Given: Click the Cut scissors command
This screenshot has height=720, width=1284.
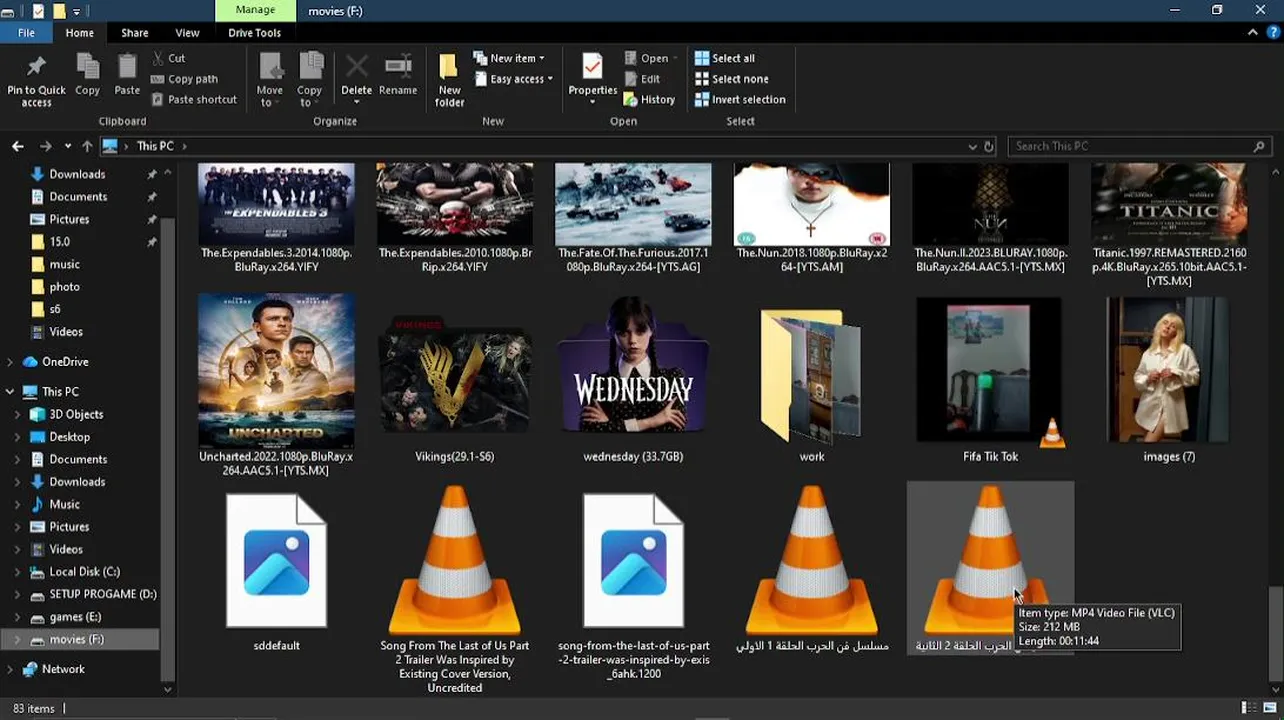Looking at the screenshot, I should point(168,58).
